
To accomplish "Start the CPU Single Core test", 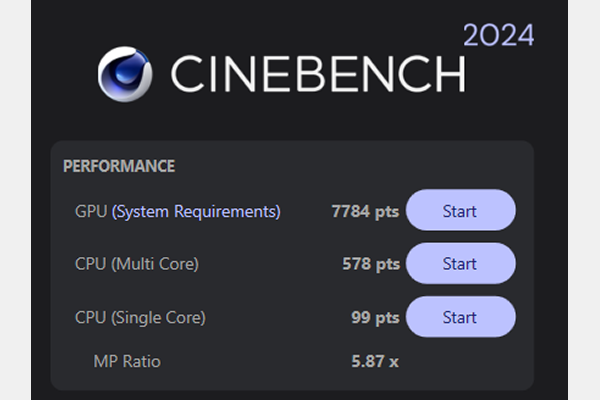I will pyautogui.click(x=461, y=317).
